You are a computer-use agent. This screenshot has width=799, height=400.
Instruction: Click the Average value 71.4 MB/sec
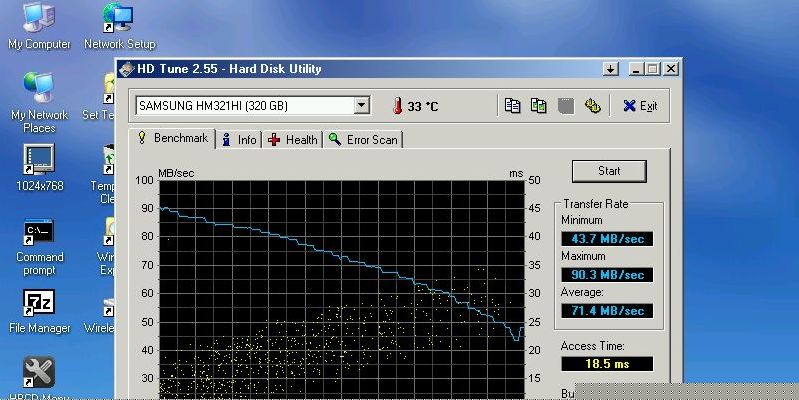coord(607,311)
